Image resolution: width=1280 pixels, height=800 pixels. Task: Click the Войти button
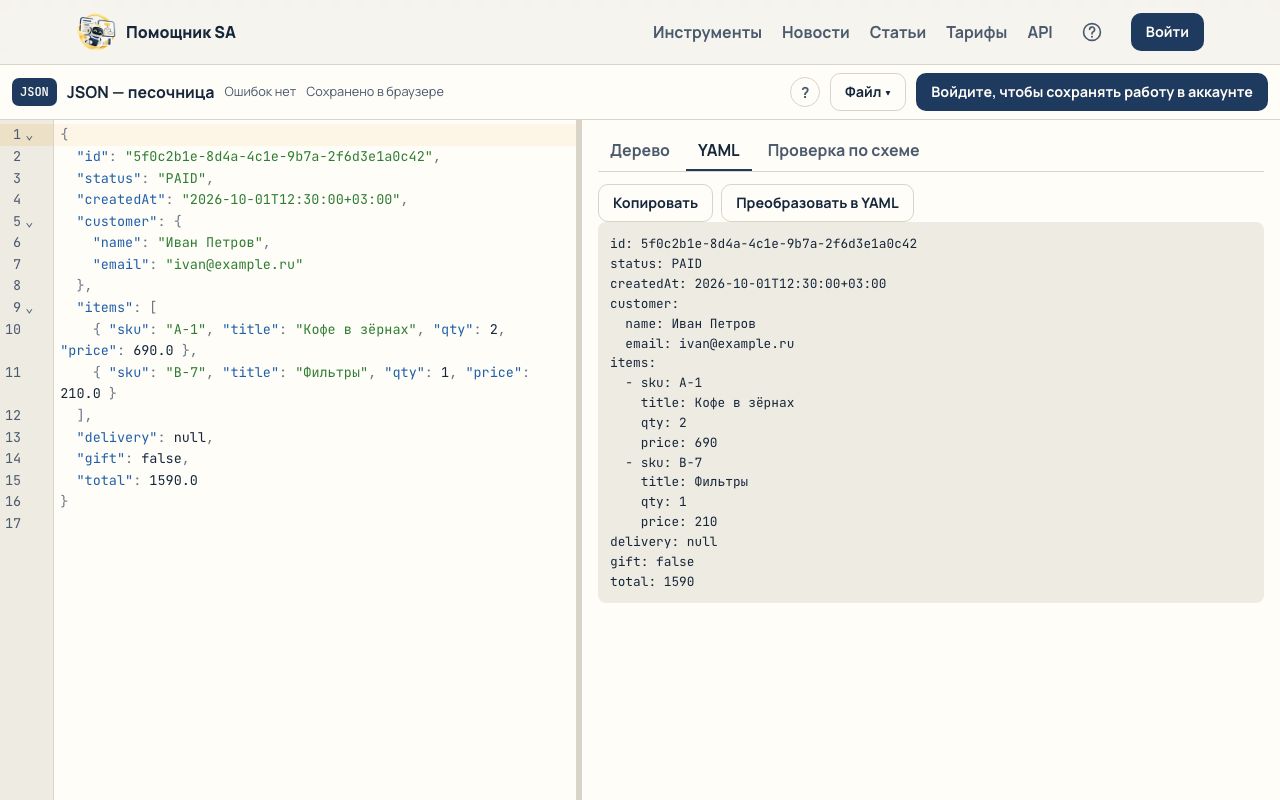tap(1167, 32)
